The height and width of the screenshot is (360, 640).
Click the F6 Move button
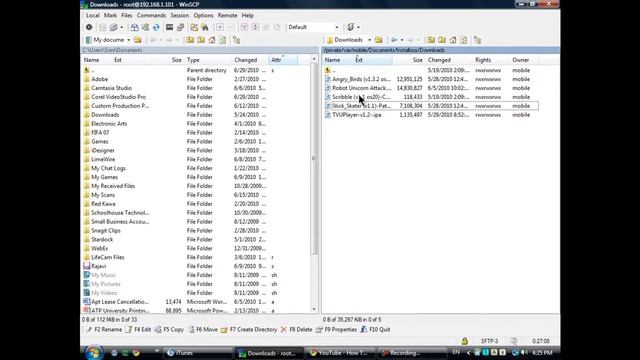(203, 329)
